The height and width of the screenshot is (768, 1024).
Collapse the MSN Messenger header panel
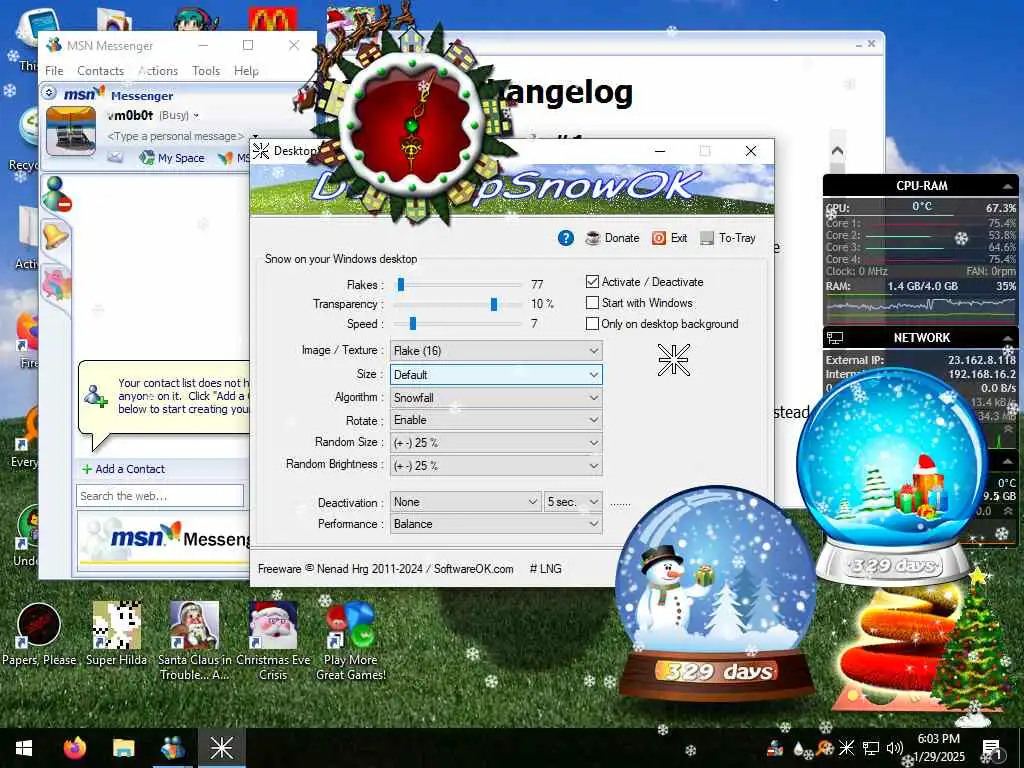(x=49, y=93)
